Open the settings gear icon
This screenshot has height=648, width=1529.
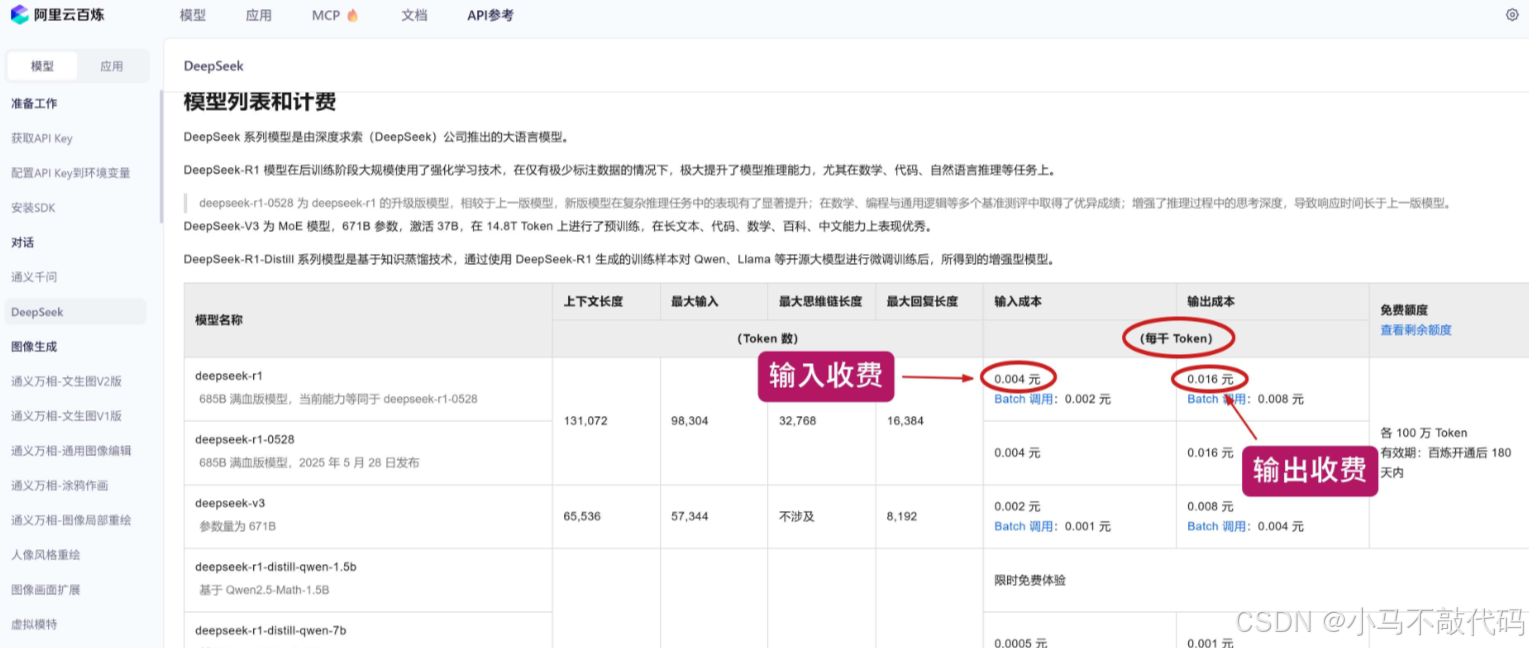tap(1512, 15)
